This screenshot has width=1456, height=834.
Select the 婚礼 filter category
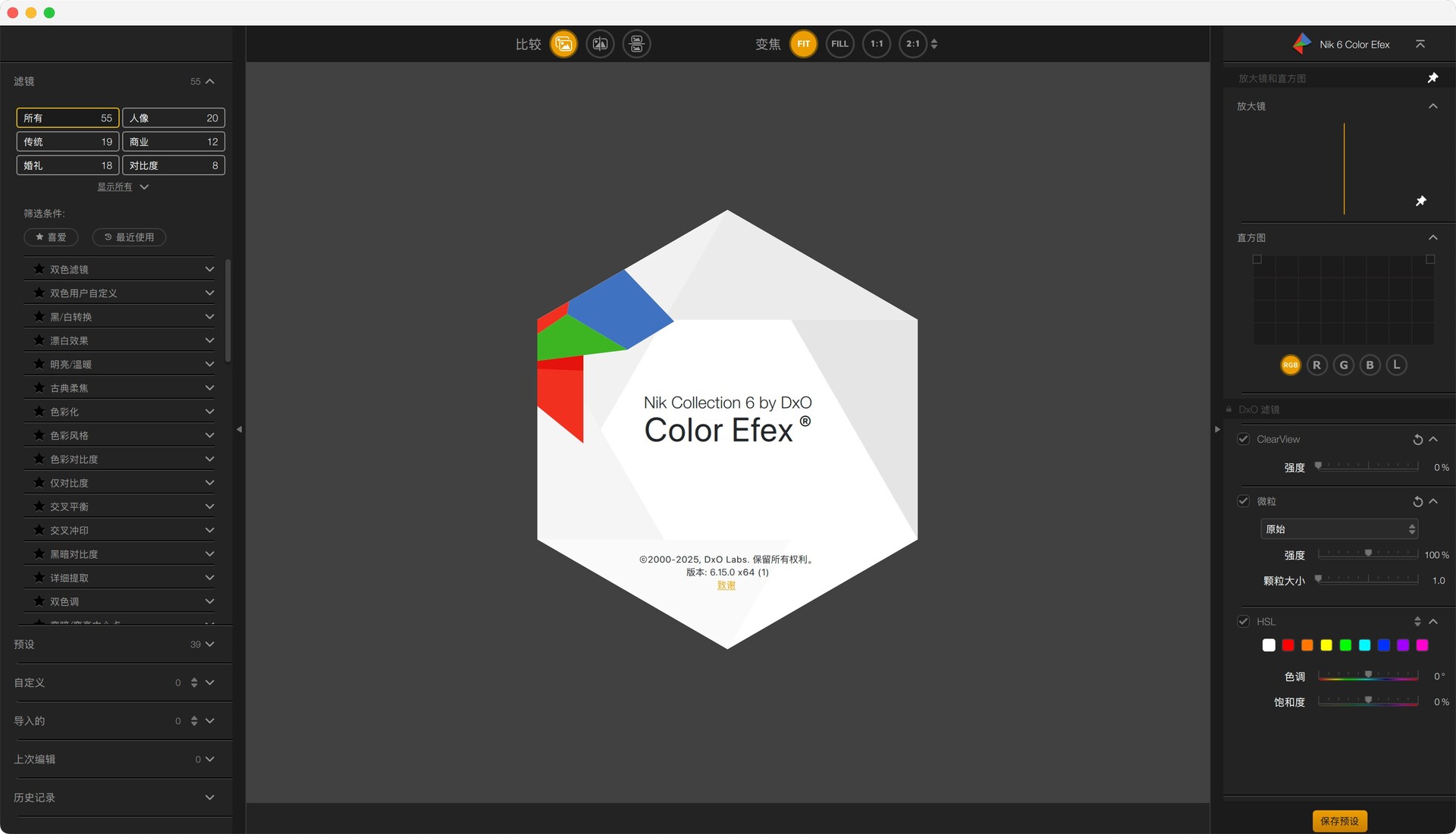(x=67, y=165)
